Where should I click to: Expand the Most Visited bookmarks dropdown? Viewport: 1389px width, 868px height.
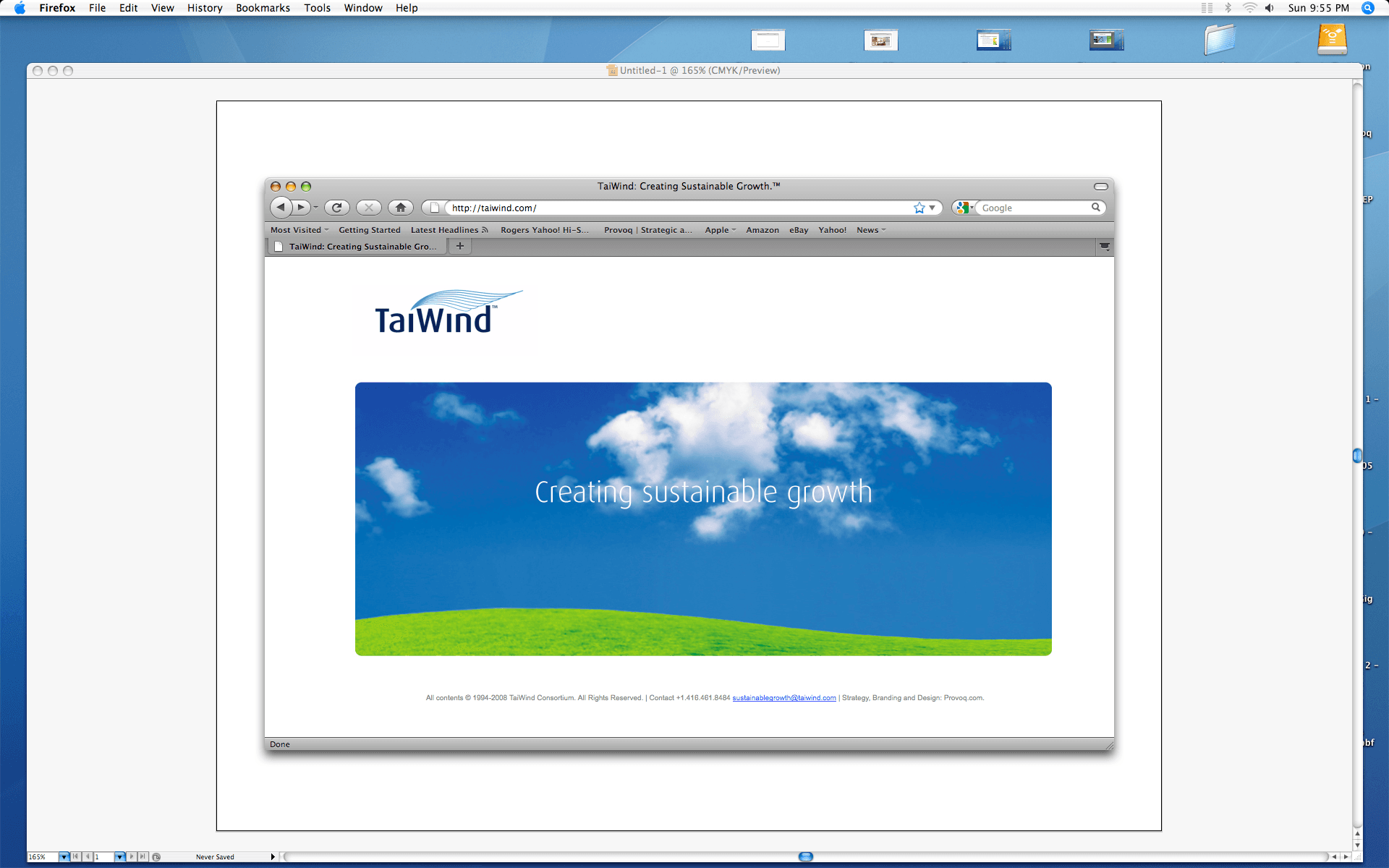(x=298, y=230)
